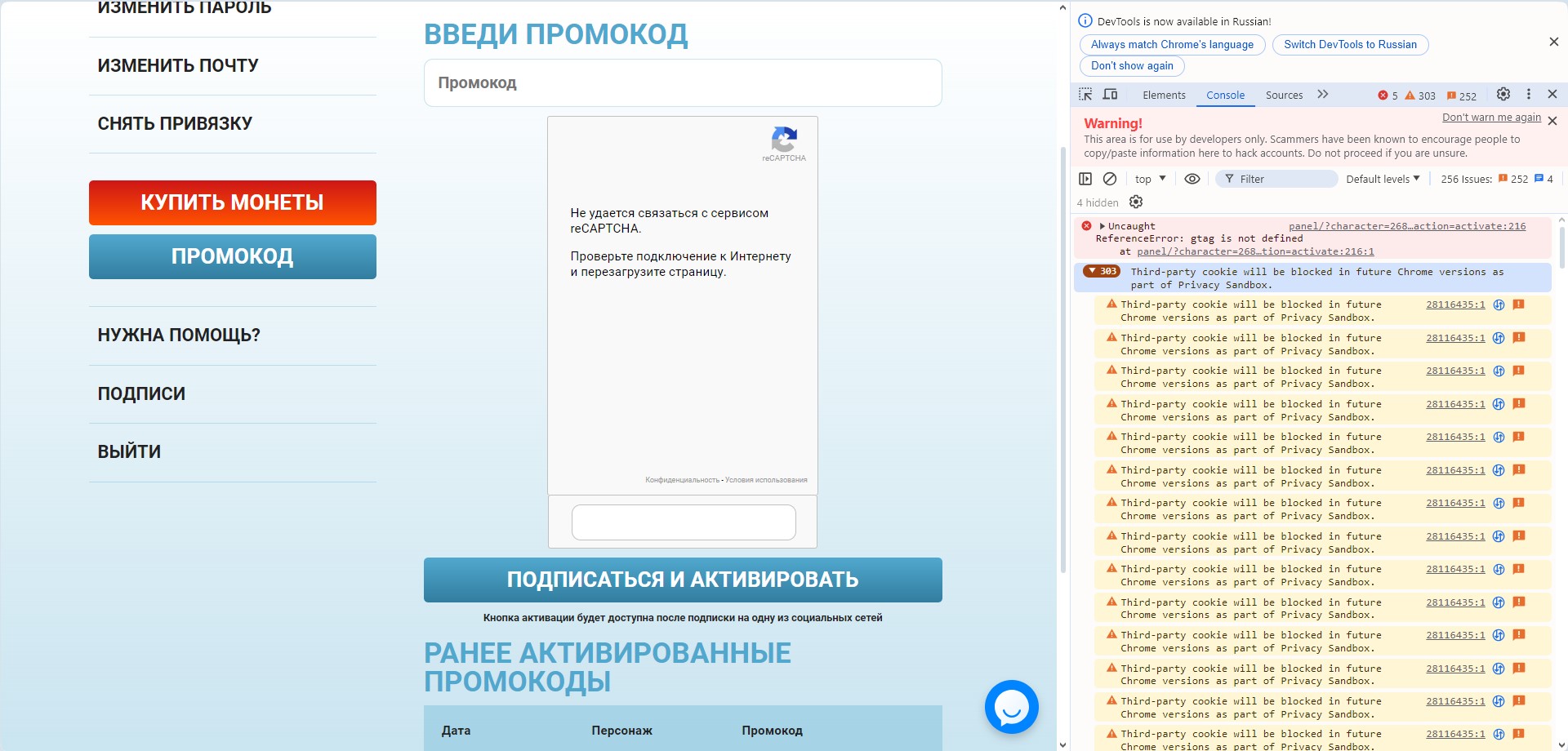
Task: Toggle the device toolbar icon
Action: click(x=1110, y=95)
